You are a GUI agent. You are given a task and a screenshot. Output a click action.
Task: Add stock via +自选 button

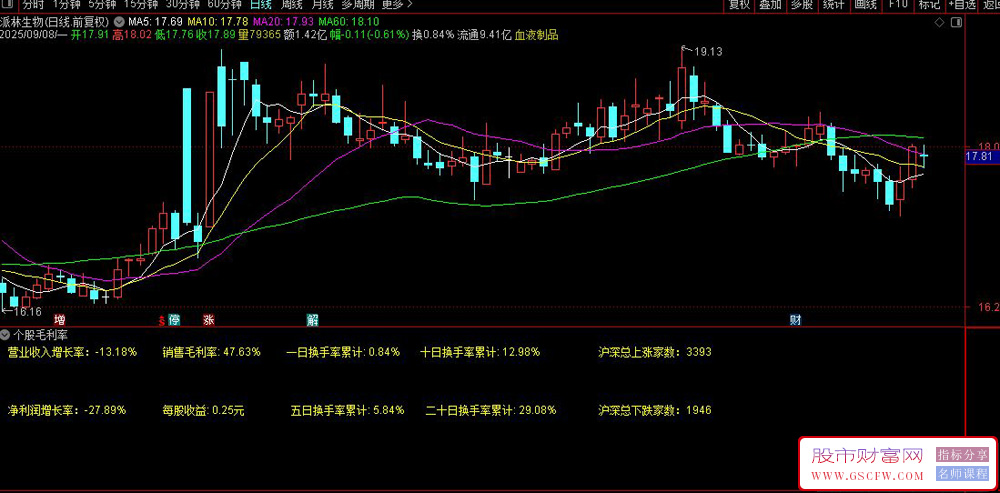tap(962, 4)
